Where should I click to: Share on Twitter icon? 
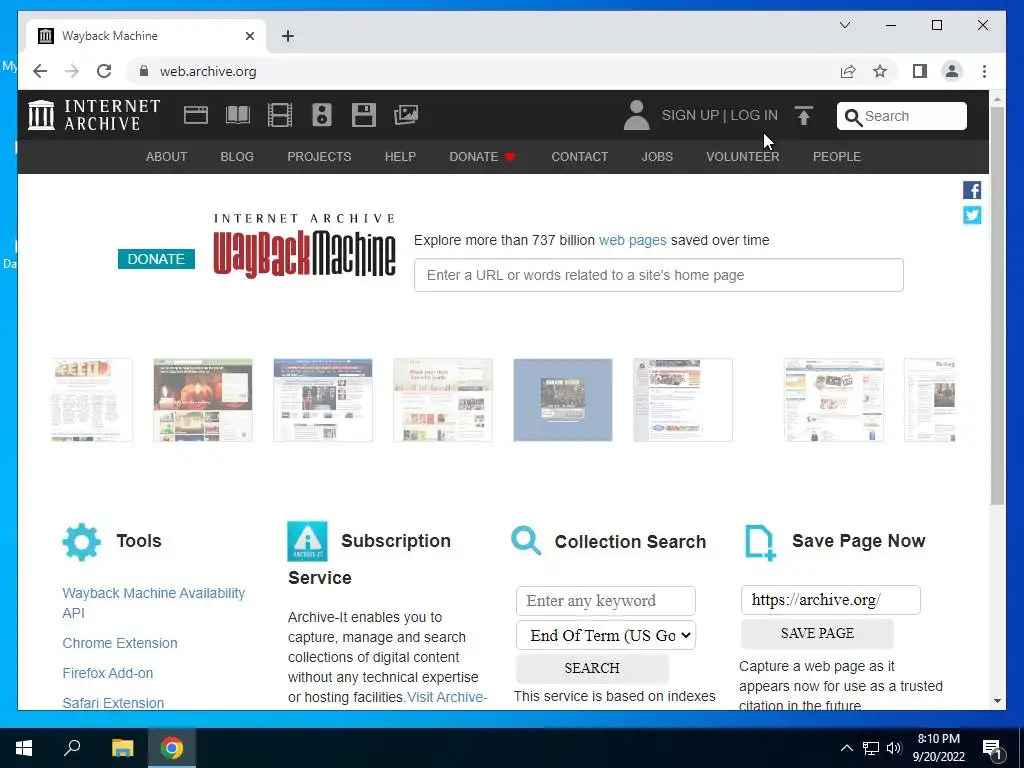pos(972,215)
